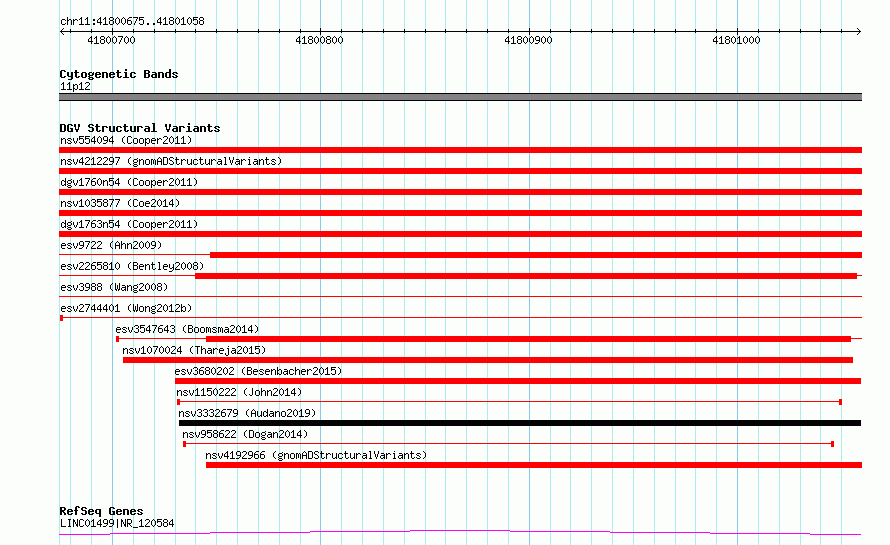Click the left arrow end of ruler

pyautogui.click(x=62, y=31)
